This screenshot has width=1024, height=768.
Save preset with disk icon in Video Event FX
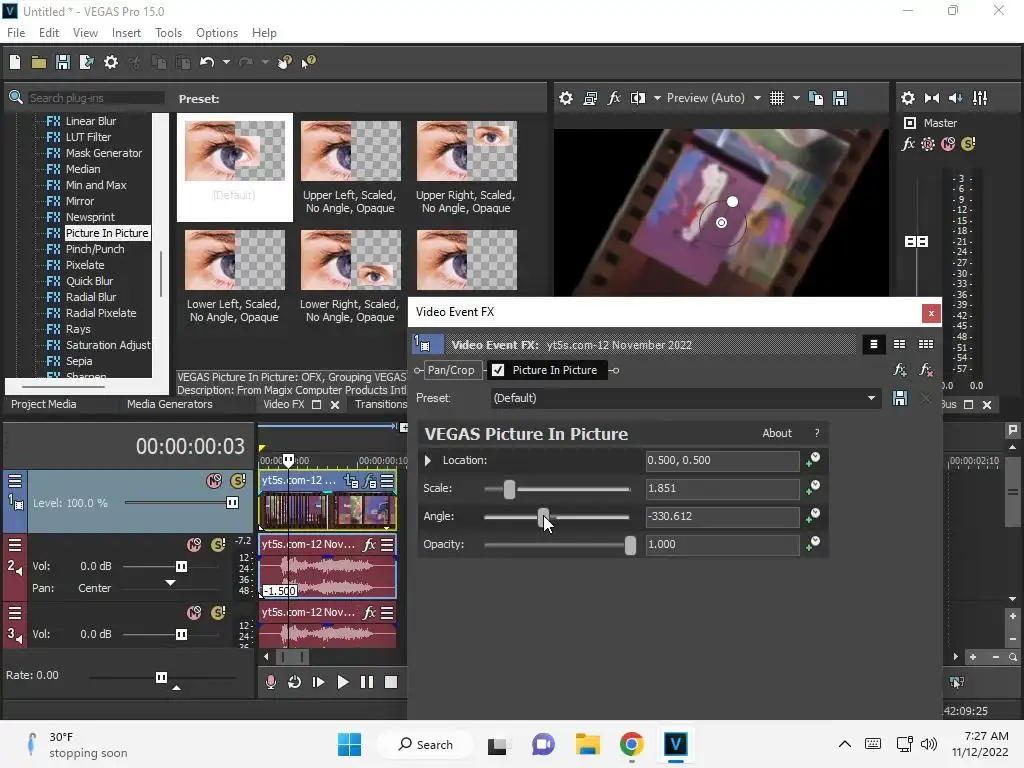900,398
